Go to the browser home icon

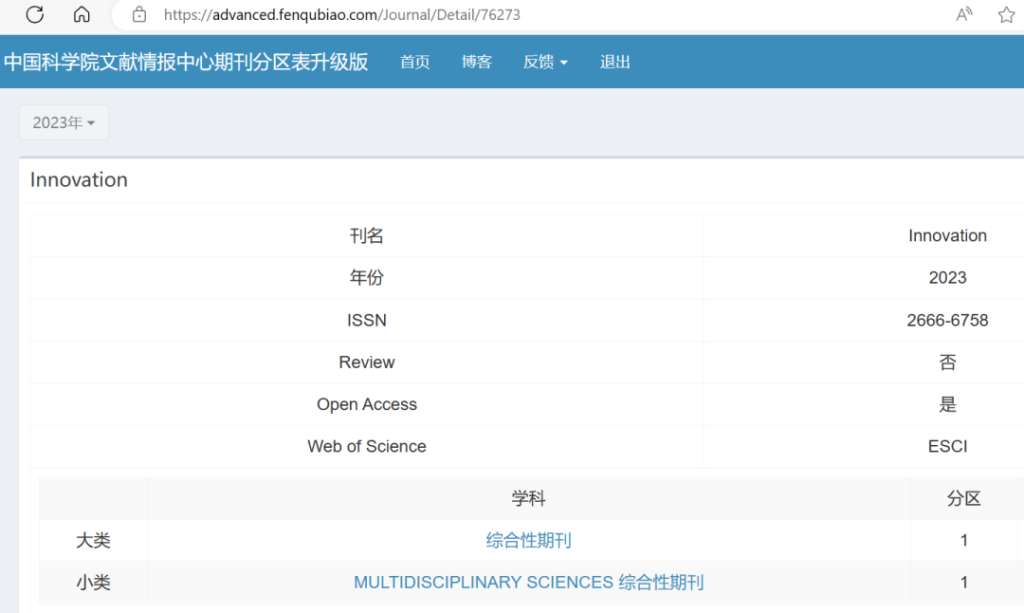tap(82, 14)
